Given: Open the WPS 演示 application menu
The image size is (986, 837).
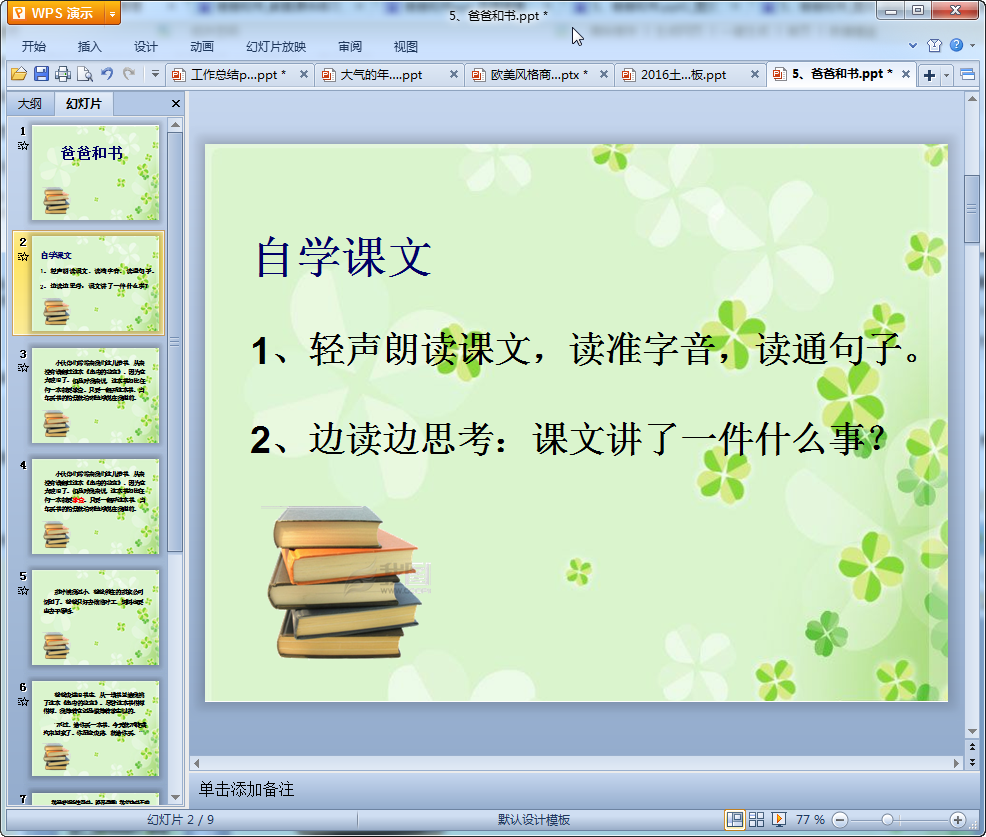Looking at the screenshot, I should pyautogui.click(x=56, y=13).
